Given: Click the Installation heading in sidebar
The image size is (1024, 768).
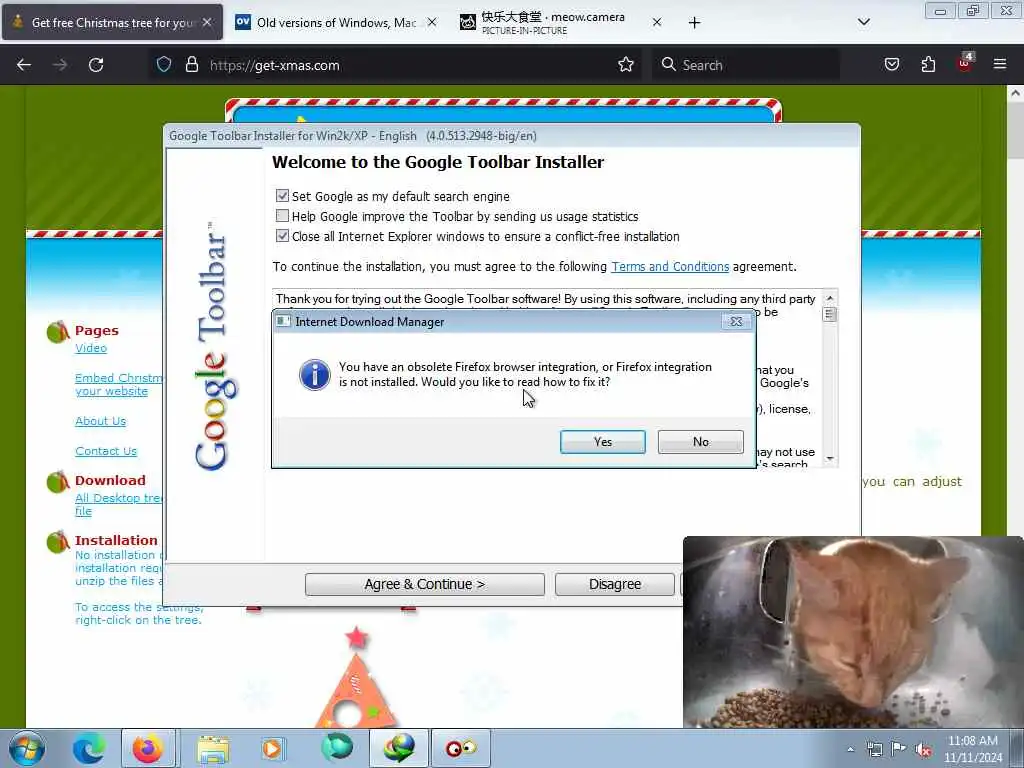Looking at the screenshot, I should tap(116, 540).
